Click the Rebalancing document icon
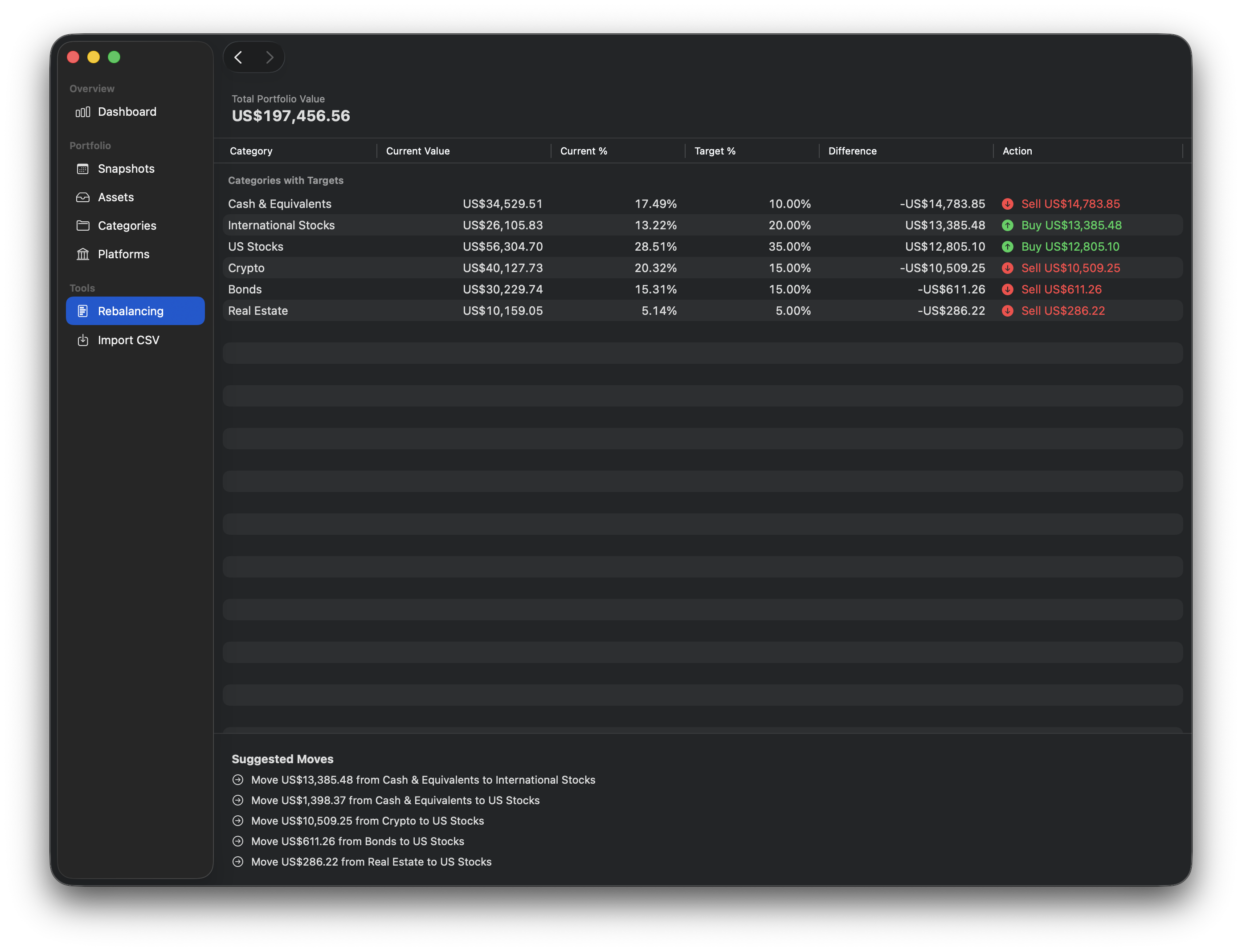 tap(83, 311)
